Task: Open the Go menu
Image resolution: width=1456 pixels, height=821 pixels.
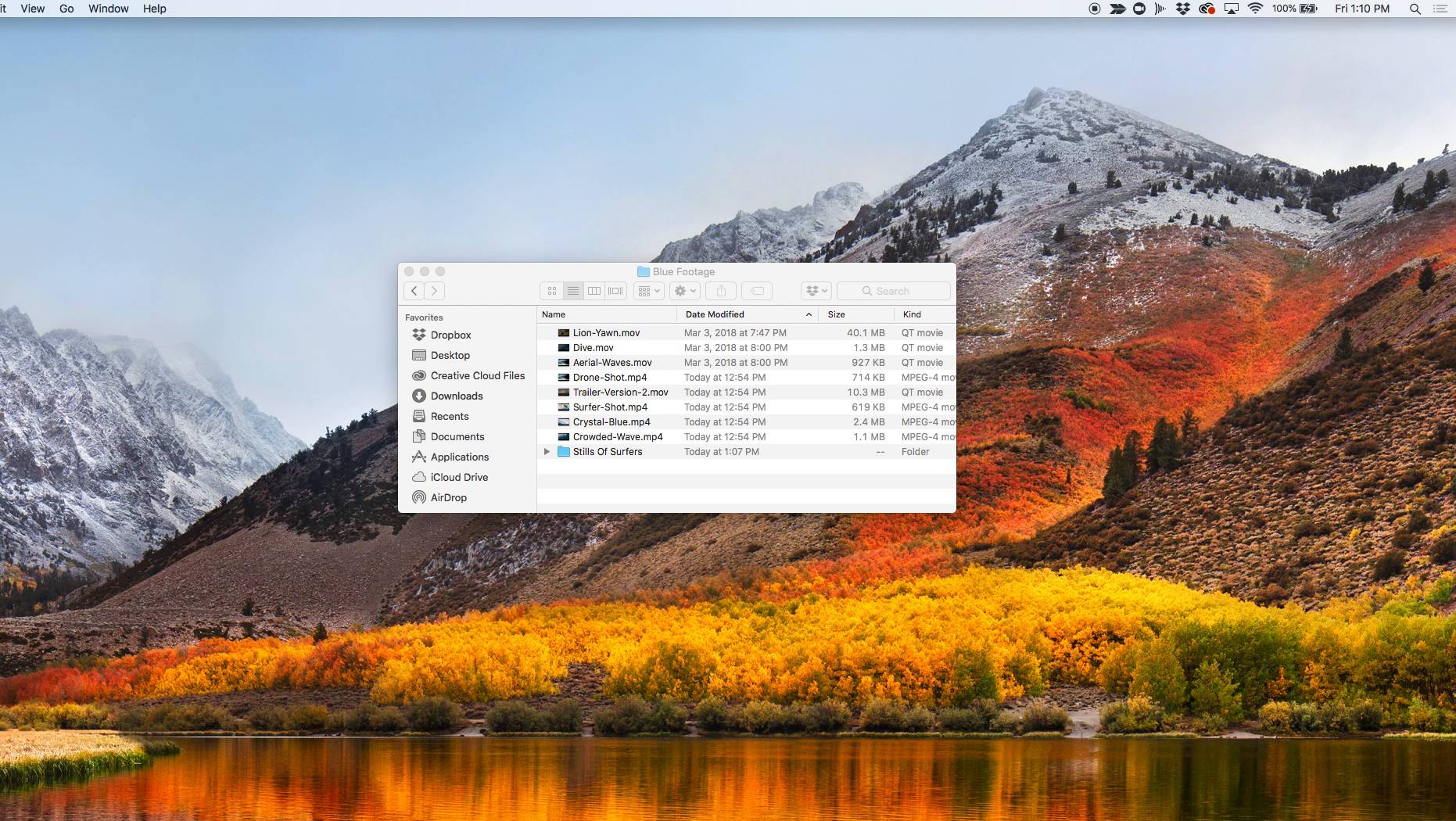Action: 66,9
